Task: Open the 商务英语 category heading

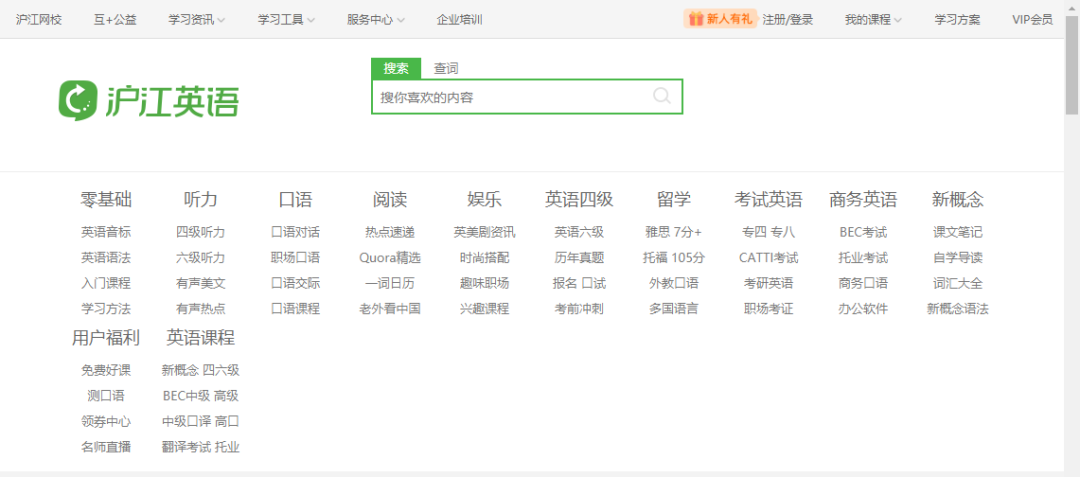Action: (x=863, y=200)
